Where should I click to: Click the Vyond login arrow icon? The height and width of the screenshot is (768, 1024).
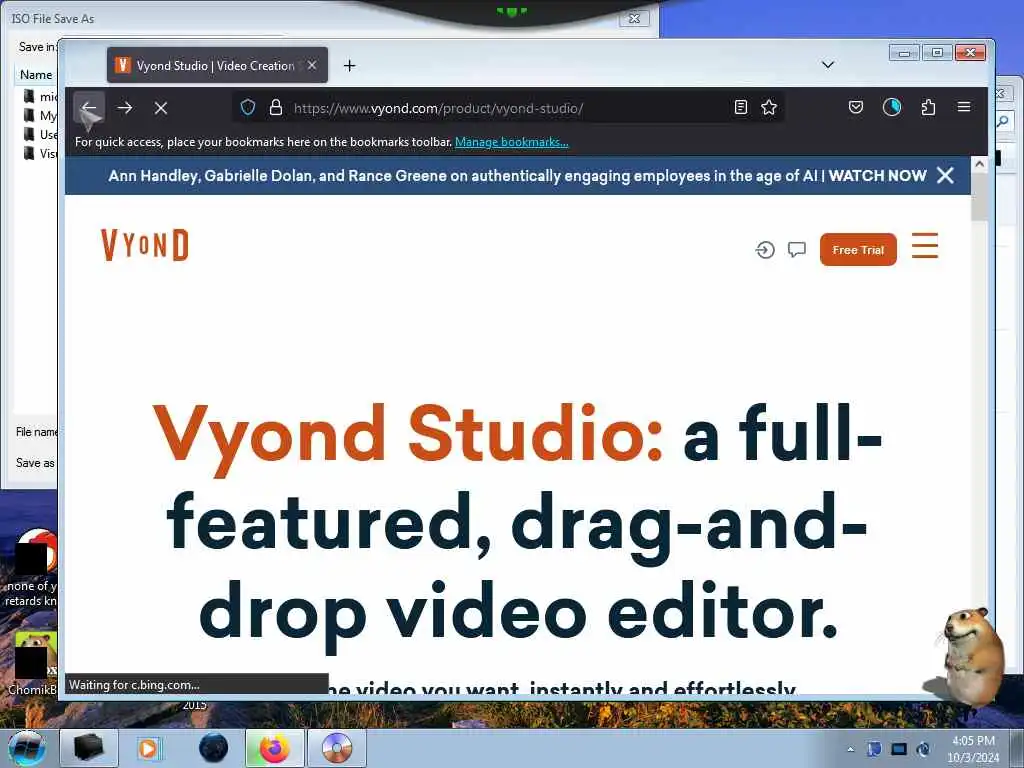765,249
